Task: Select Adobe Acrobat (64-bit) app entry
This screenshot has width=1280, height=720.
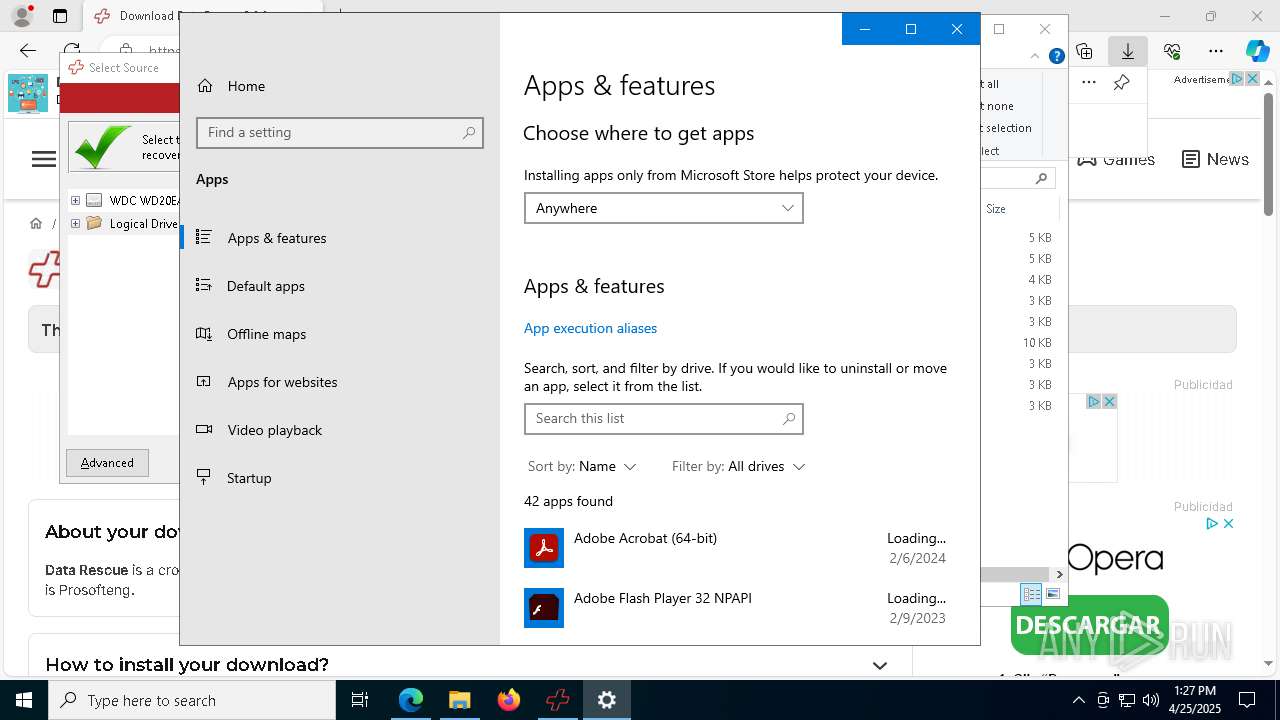Action: [x=735, y=548]
